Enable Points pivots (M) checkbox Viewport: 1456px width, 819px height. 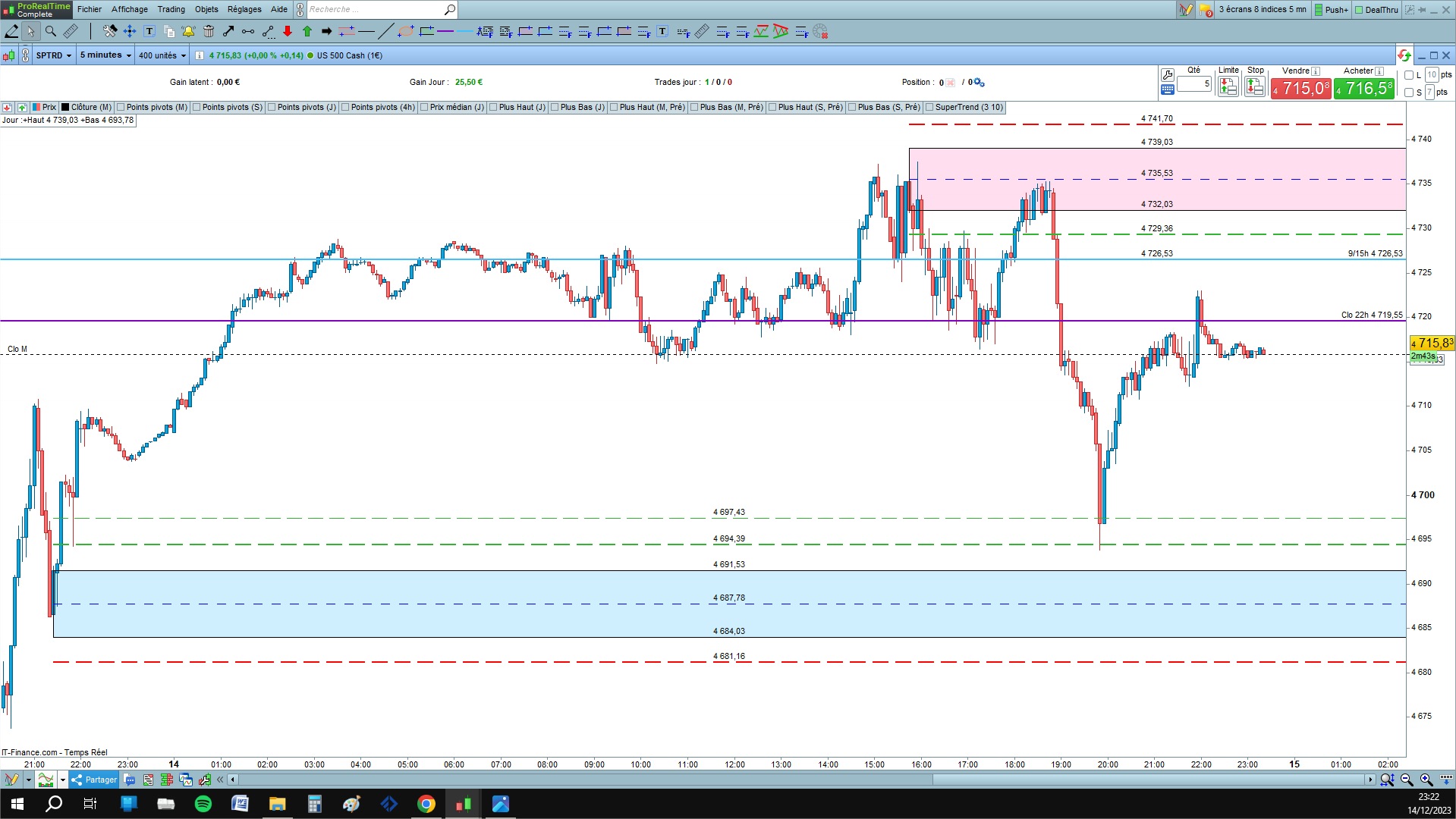[121, 108]
